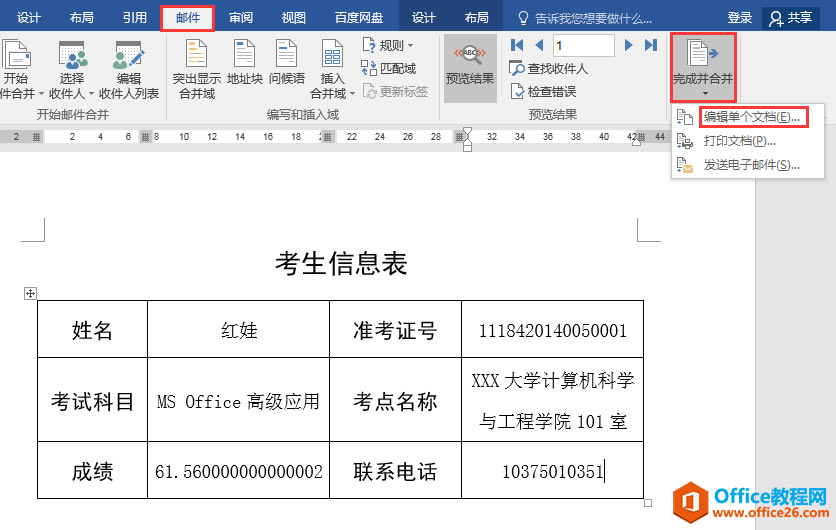
Task: Switch to the 引用 (References) tab
Action: click(x=135, y=18)
